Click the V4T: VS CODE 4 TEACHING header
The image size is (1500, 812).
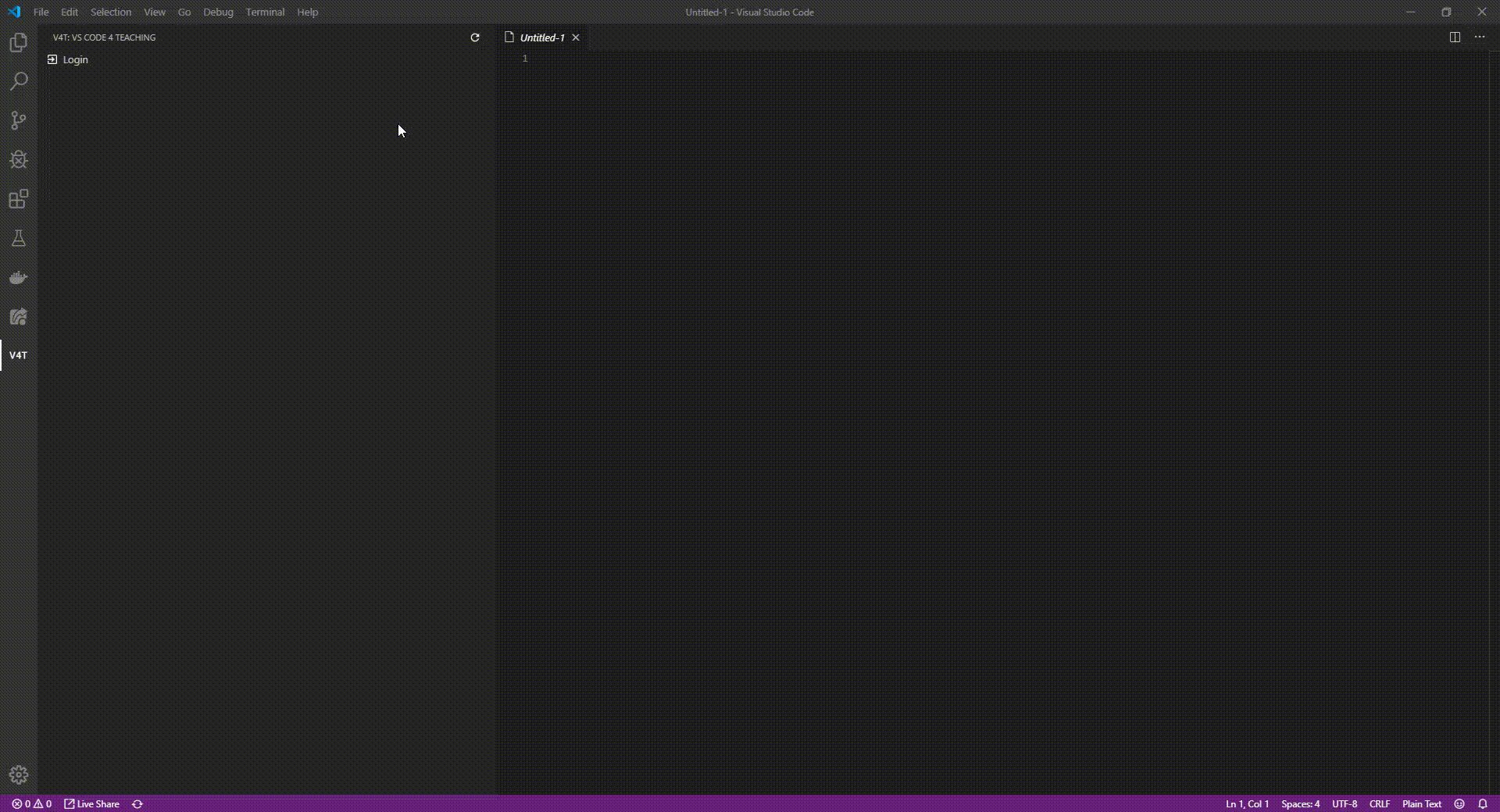tap(104, 37)
